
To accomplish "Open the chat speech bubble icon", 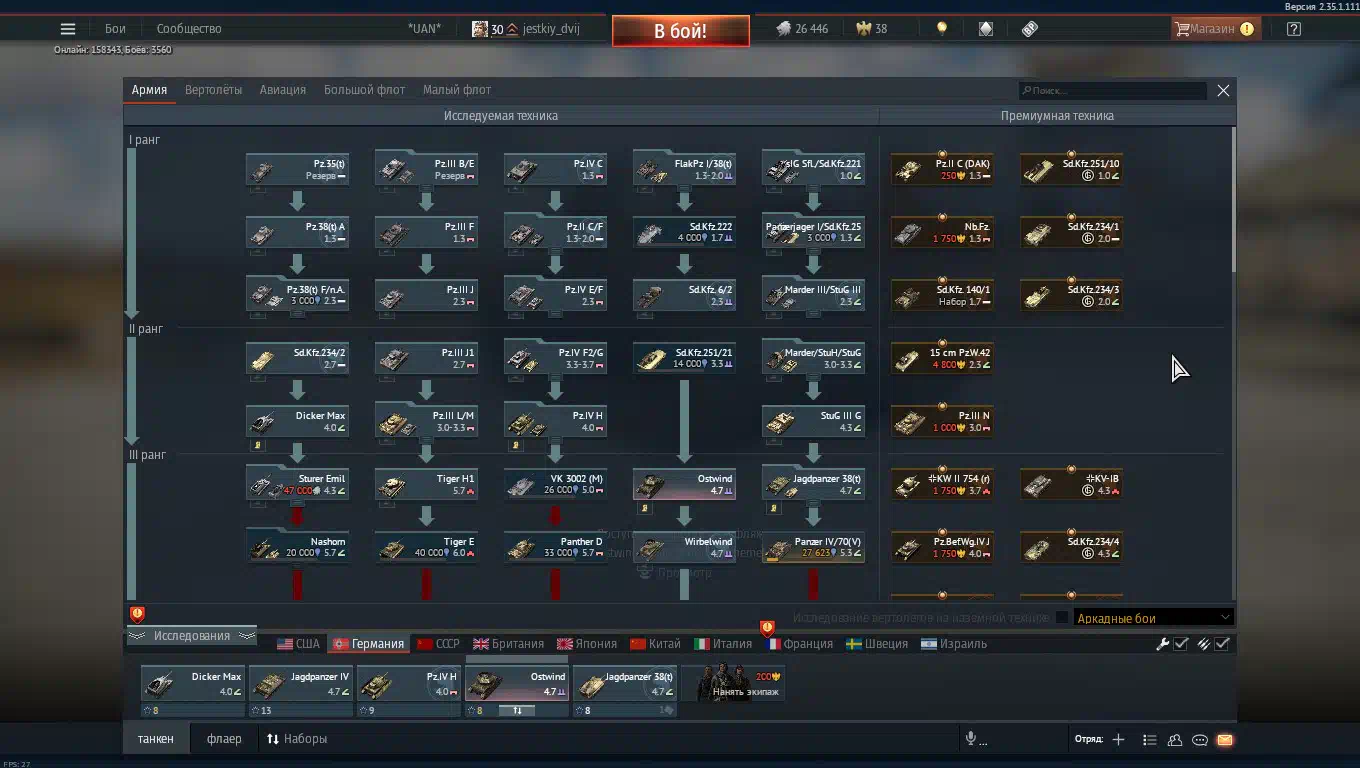I will [x=1200, y=740].
